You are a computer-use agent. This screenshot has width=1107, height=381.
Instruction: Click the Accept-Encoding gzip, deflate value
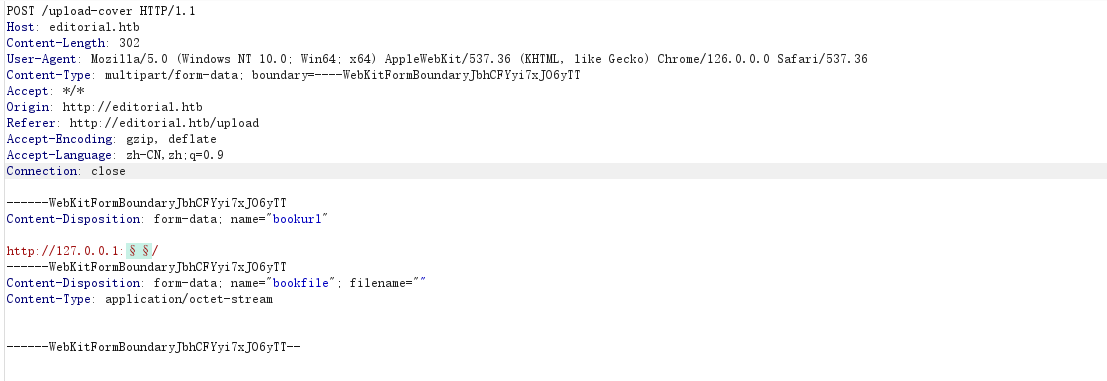click(171, 139)
